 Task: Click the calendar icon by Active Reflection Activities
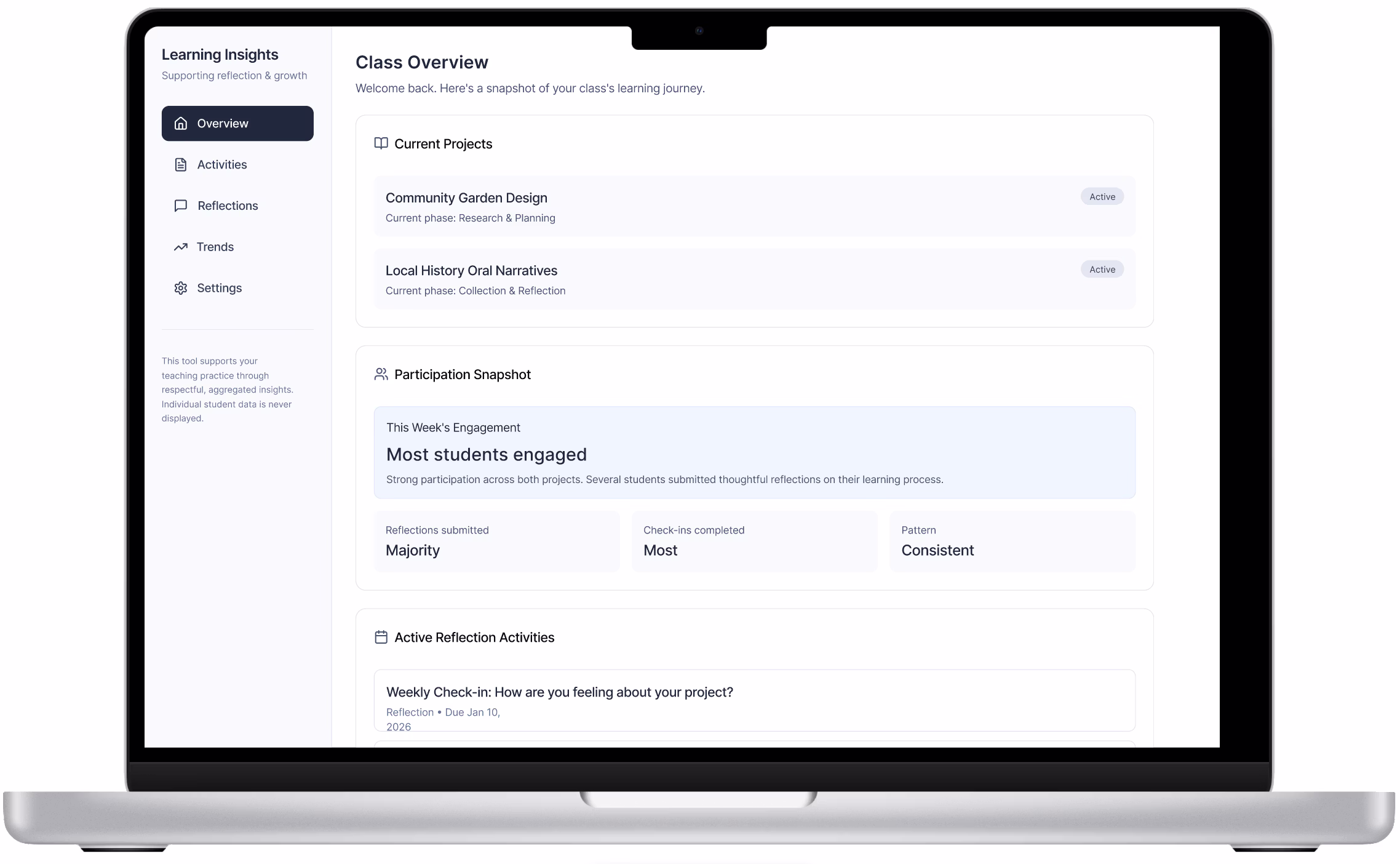tap(380, 638)
